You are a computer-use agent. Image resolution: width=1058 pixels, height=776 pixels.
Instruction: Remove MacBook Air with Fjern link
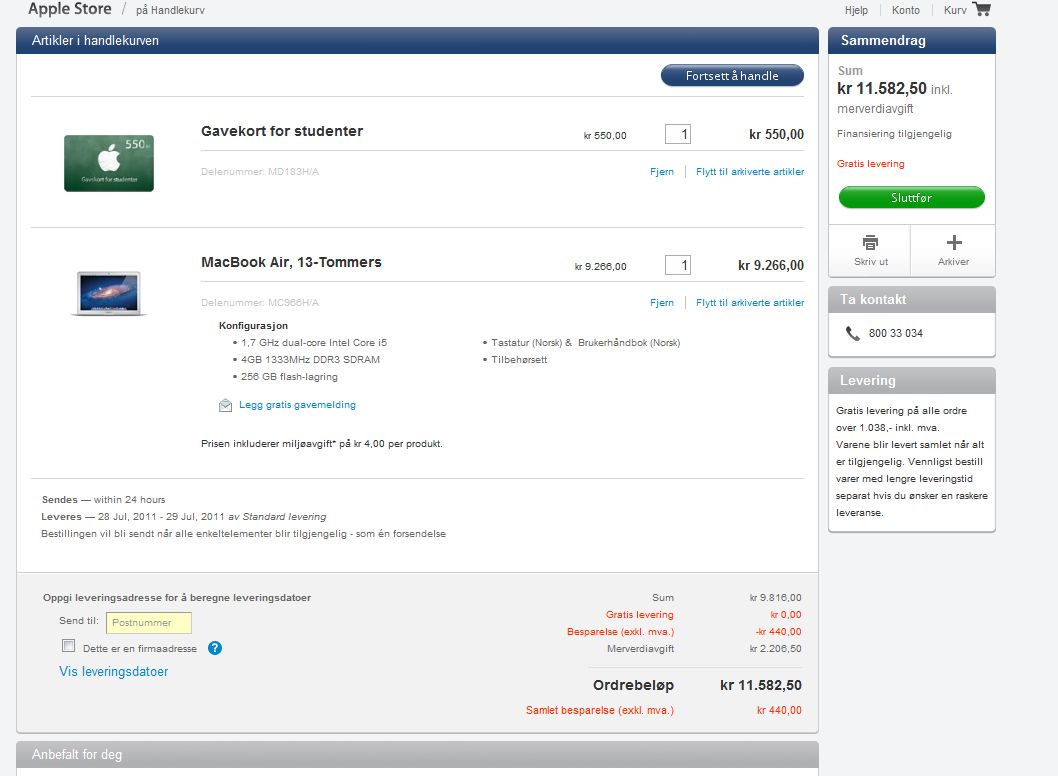pos(662,302)
